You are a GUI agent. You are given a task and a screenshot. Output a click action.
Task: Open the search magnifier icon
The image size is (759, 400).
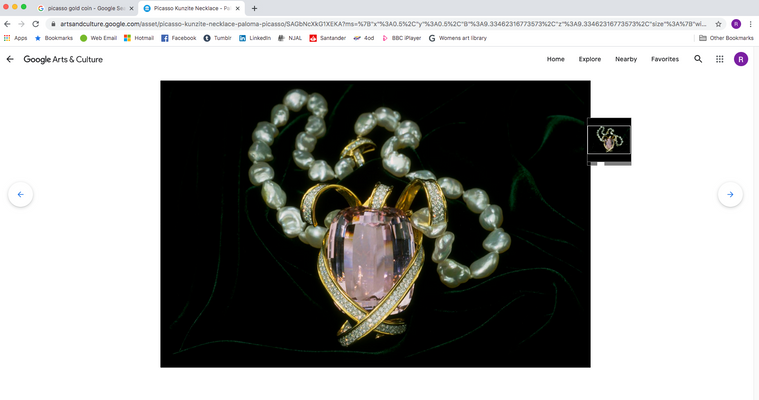[x=698, y=59]
